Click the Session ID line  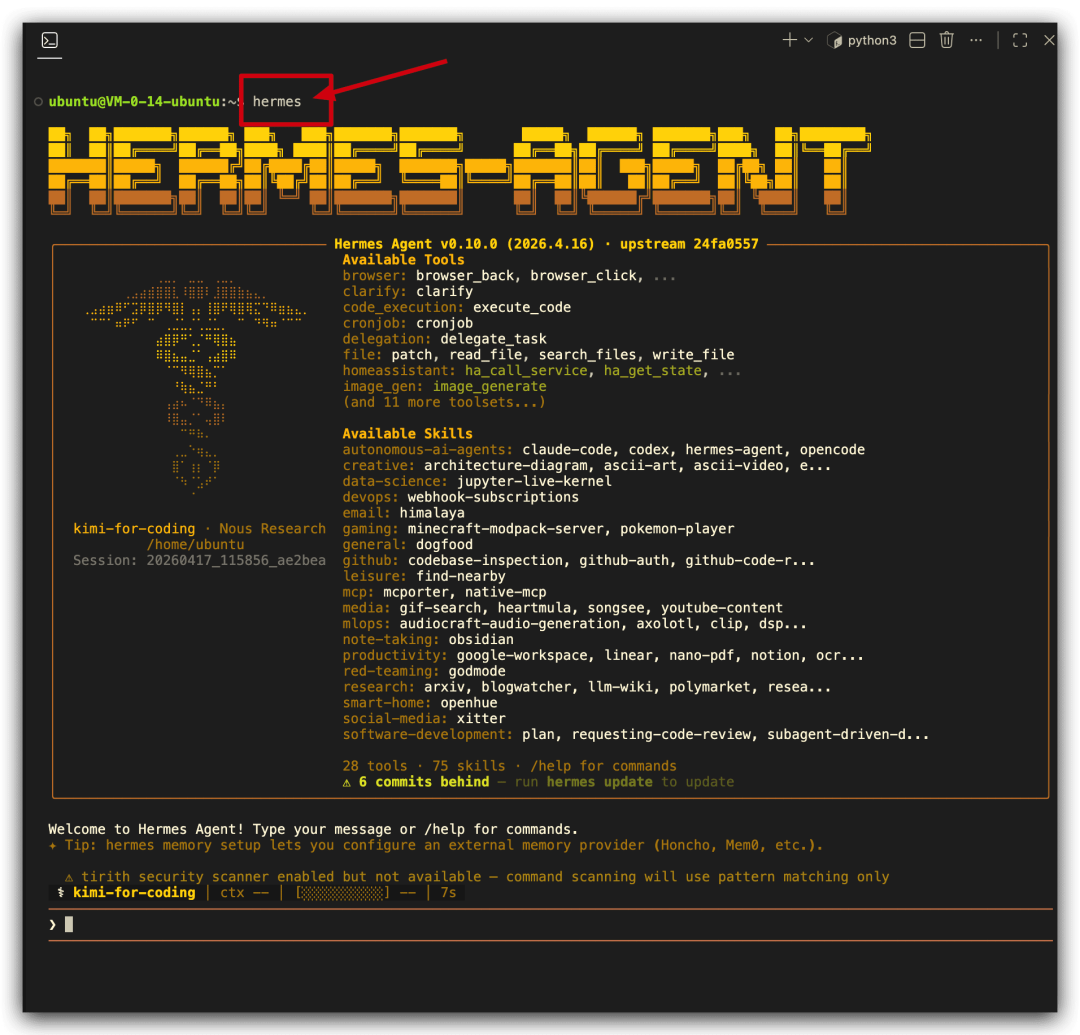tap(199, 561)
